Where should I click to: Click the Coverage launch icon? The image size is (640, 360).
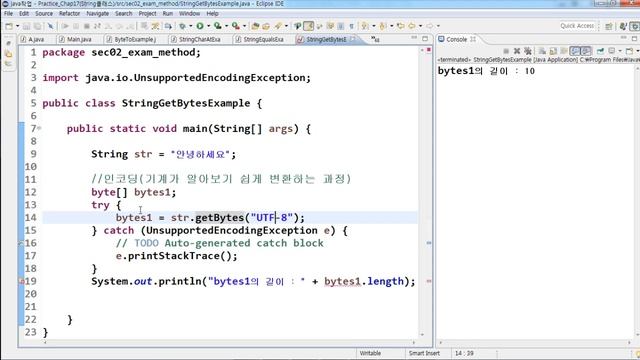(218, 26)
